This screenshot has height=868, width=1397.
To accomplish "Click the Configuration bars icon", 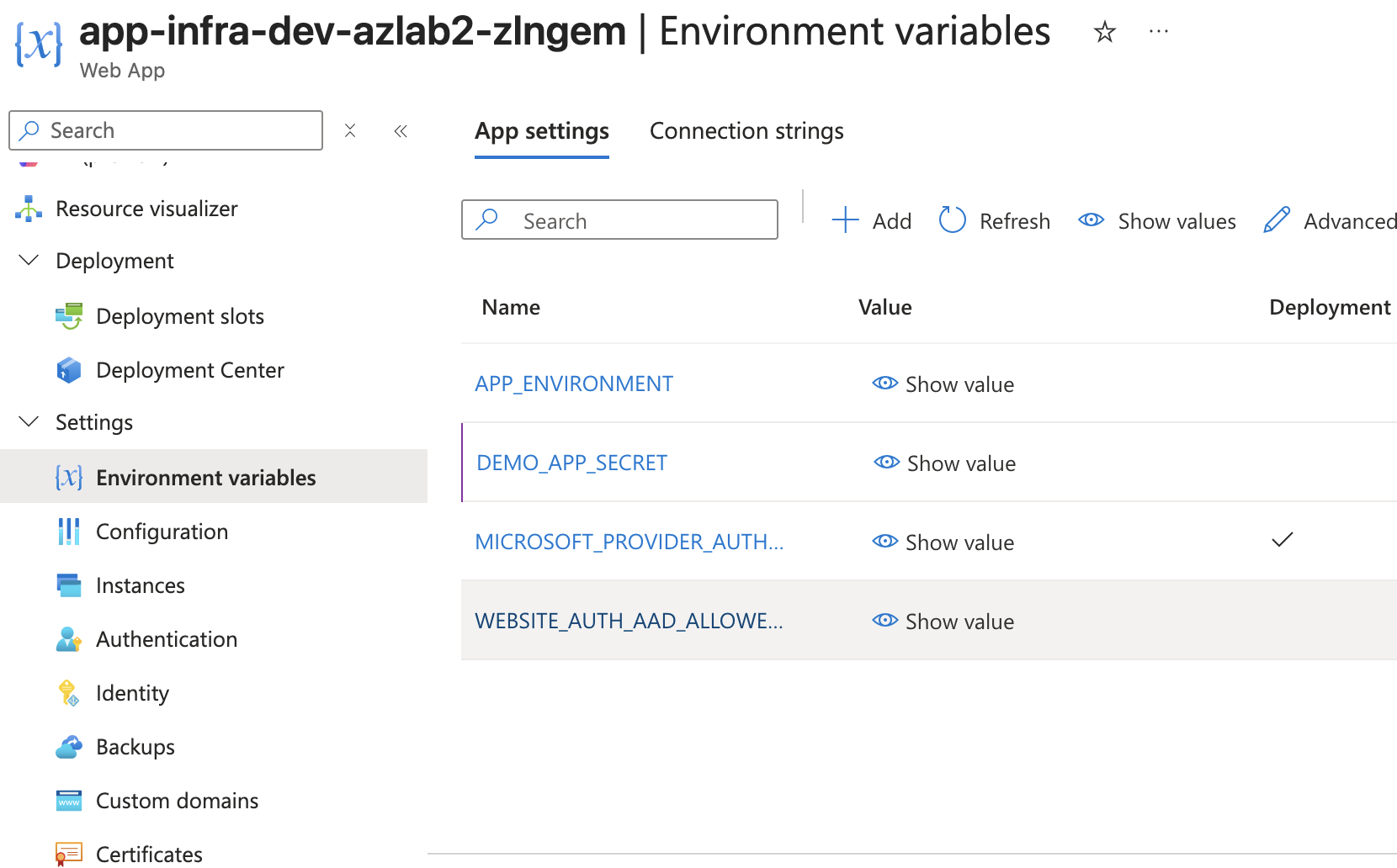I will [69, 532].
